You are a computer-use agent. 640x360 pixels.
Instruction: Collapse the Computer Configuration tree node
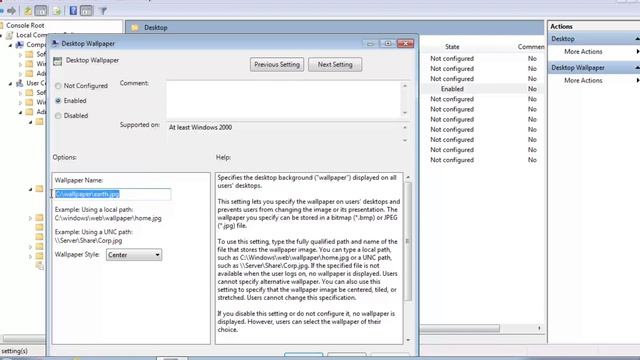(x=11, y=45)
